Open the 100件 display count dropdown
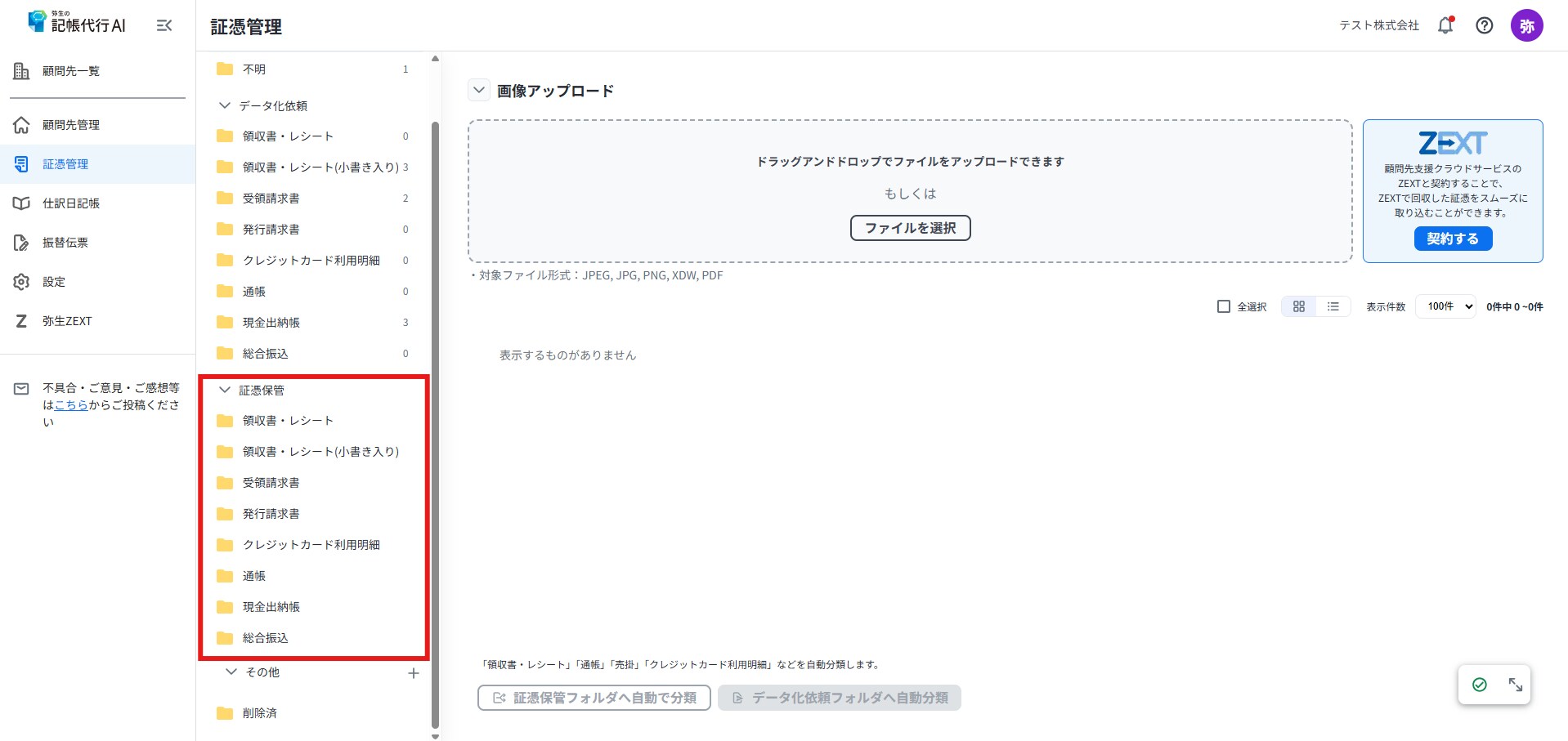 (1445, 306)
